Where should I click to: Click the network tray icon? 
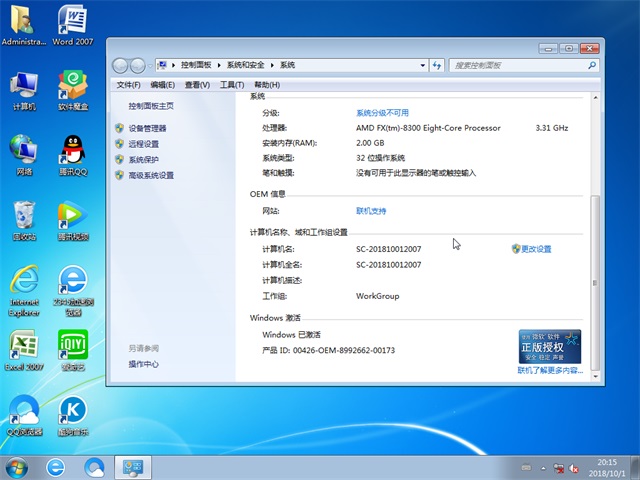tap(558, 468)
